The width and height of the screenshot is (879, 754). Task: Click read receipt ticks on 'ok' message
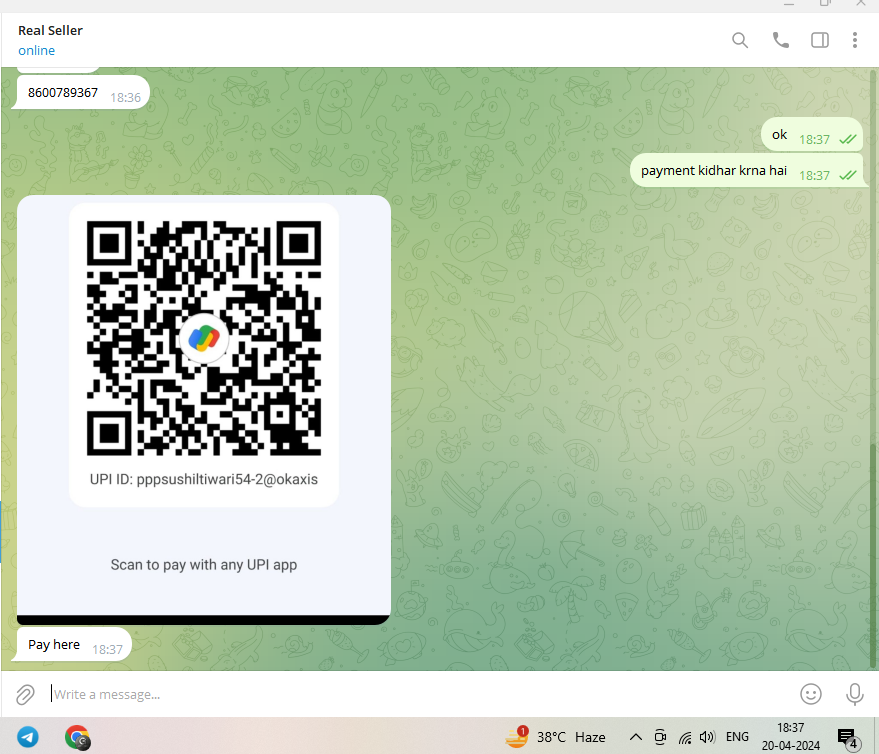point(848,139)
